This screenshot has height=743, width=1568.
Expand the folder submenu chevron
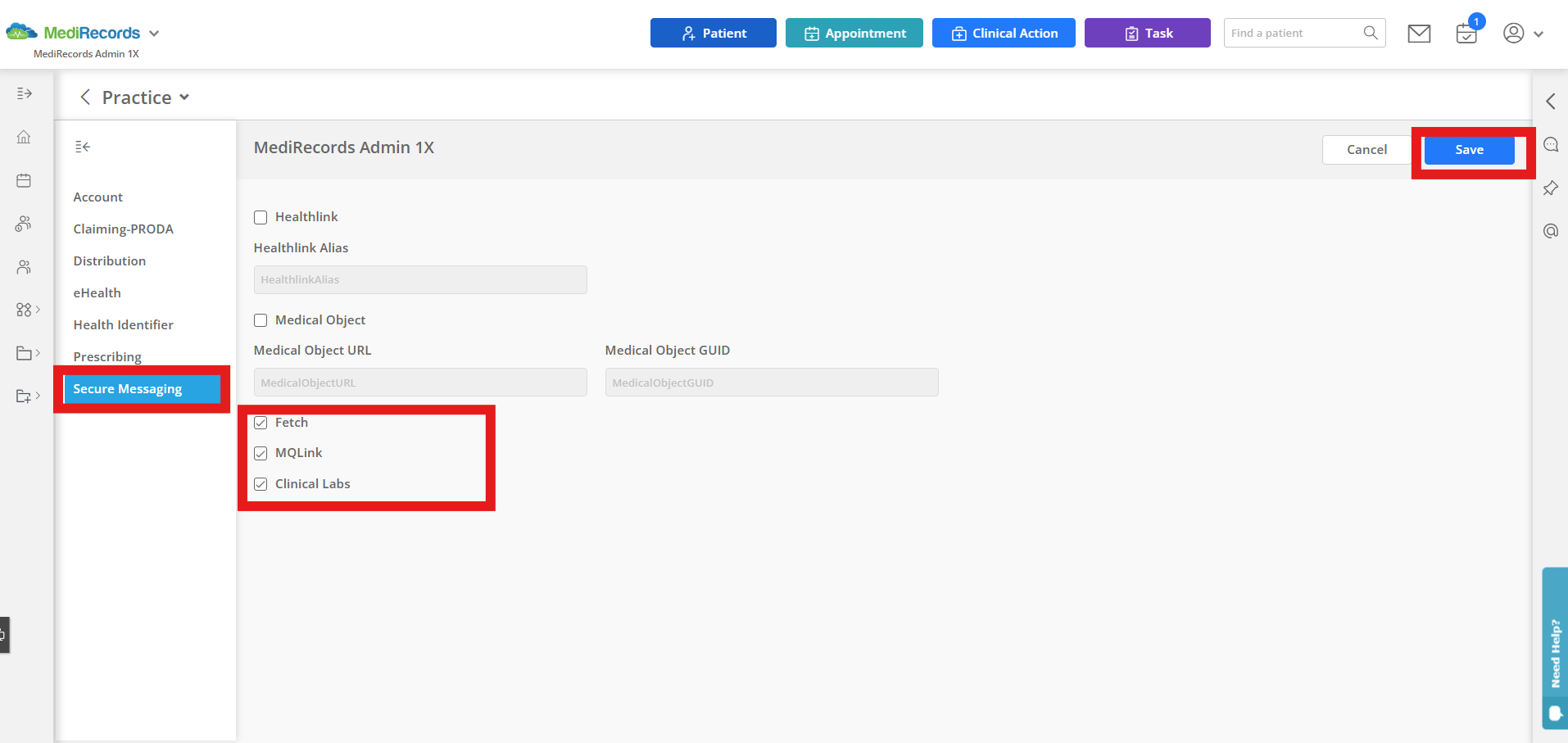click(x=38, y=353)
